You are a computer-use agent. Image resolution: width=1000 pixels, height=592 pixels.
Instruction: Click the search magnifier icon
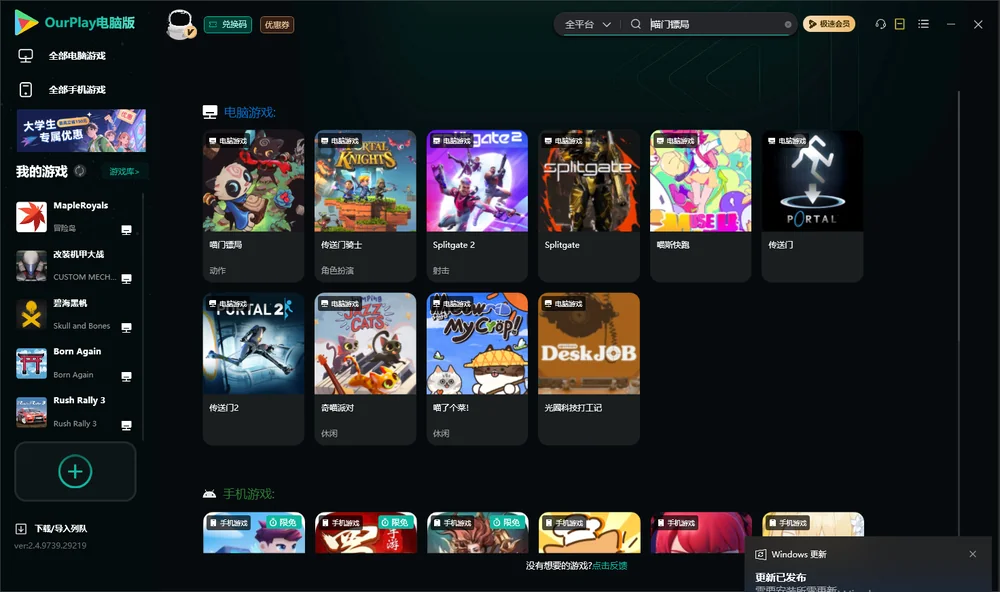(x=635, y=24)
